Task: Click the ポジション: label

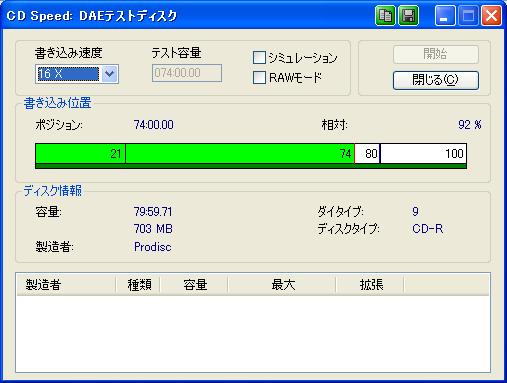Action: click(x=59, y=125)
